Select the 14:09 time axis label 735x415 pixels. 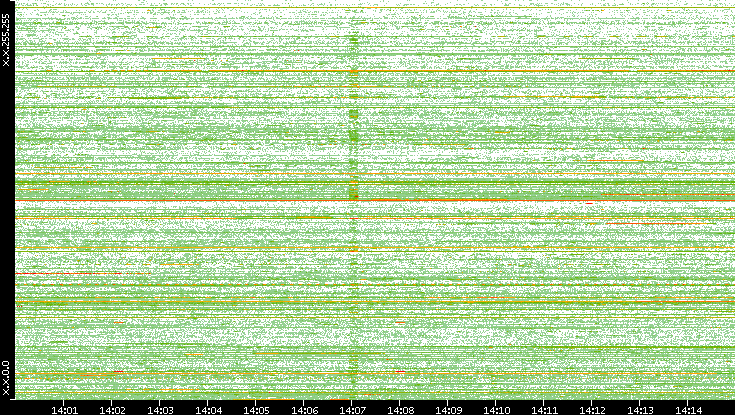click(x=448, y=410)
